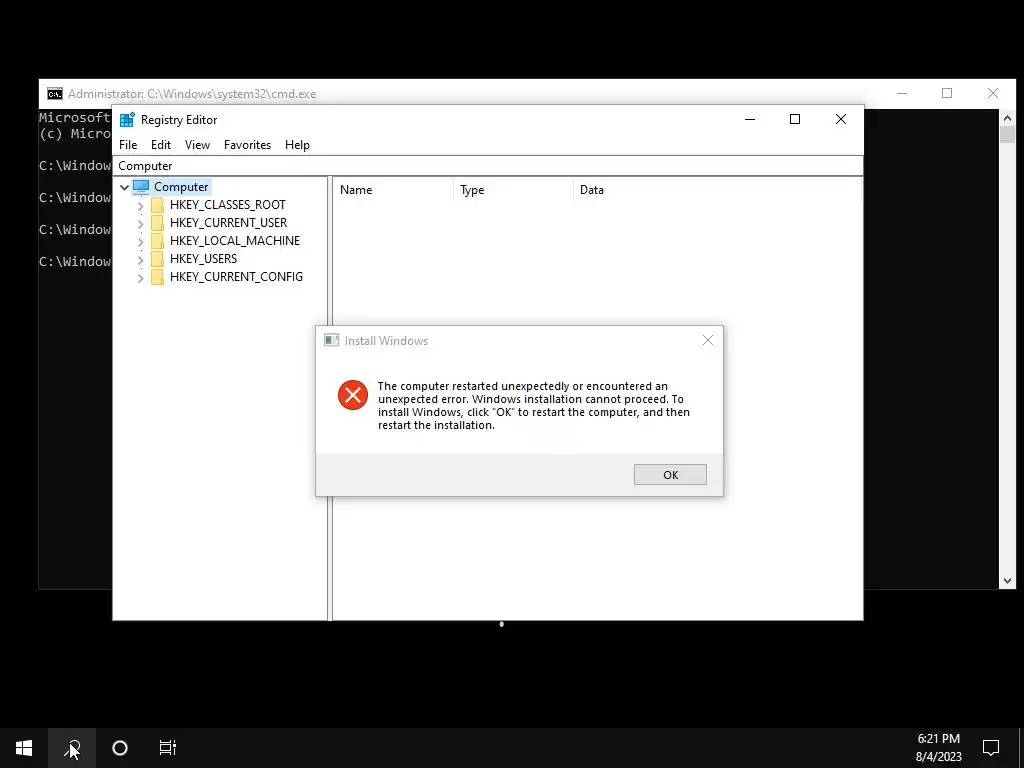This screenshot has height=768, width=1024.
Task: Expand the HKEY_CURRENT_CONFIG key
Action: [140, 278]
